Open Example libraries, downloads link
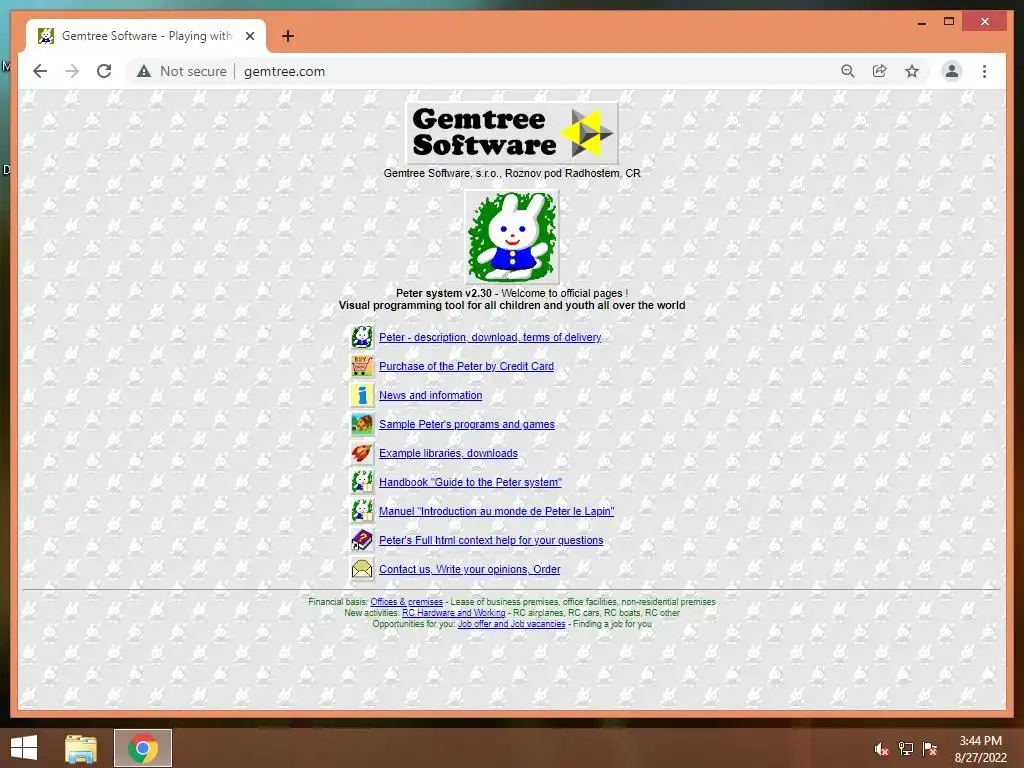This screenshot has height=768, width=1024. click(x=448, y=453)
